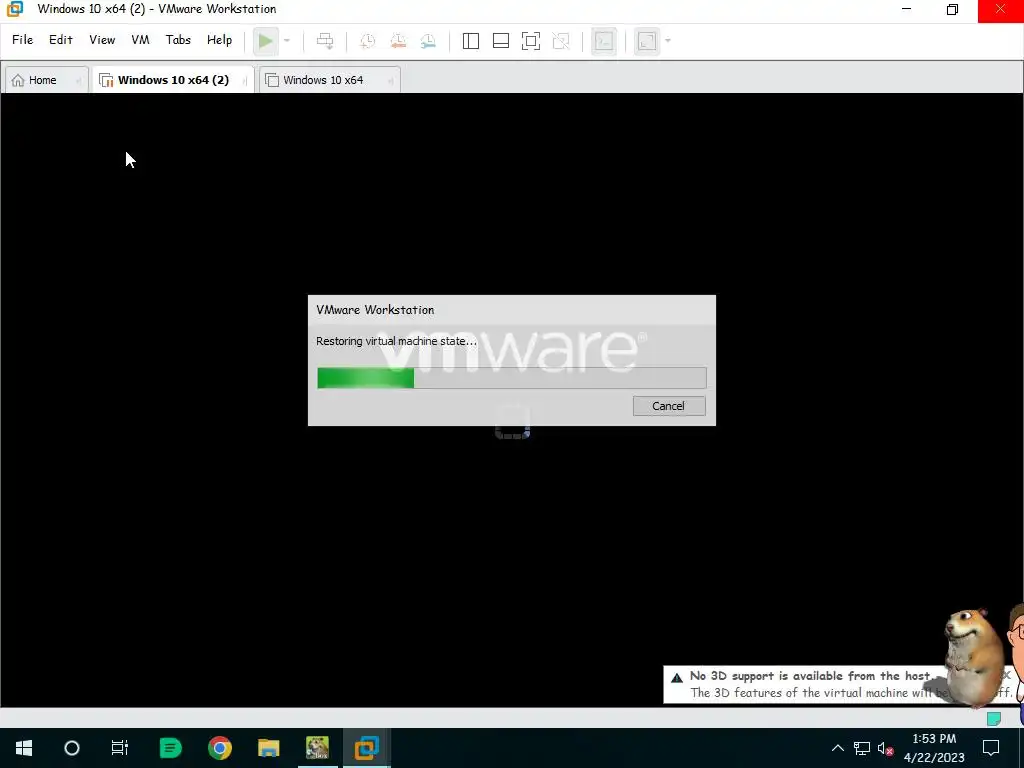The image size is (1024, 768).
Task: Close the second Windows 10 x64 tab
Action: click(x=391, y=81)
